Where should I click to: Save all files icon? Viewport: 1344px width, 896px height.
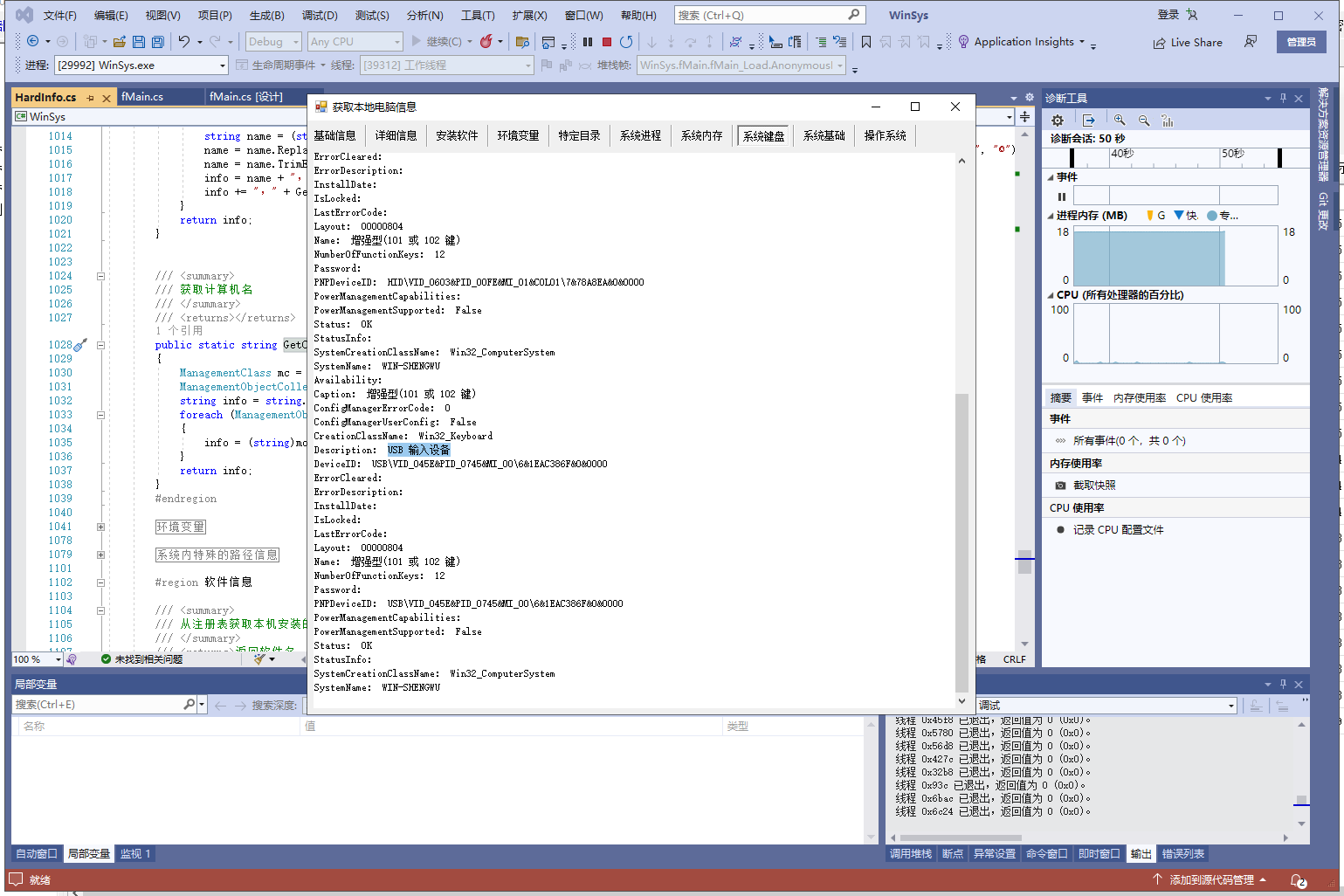pyautogui.click(x=158, y=41)
